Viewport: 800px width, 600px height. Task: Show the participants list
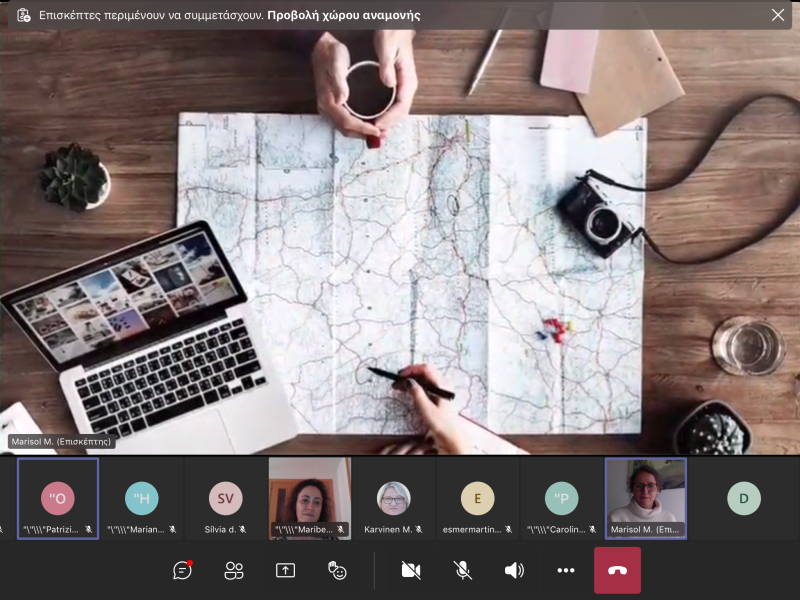(x=234, y=570)
